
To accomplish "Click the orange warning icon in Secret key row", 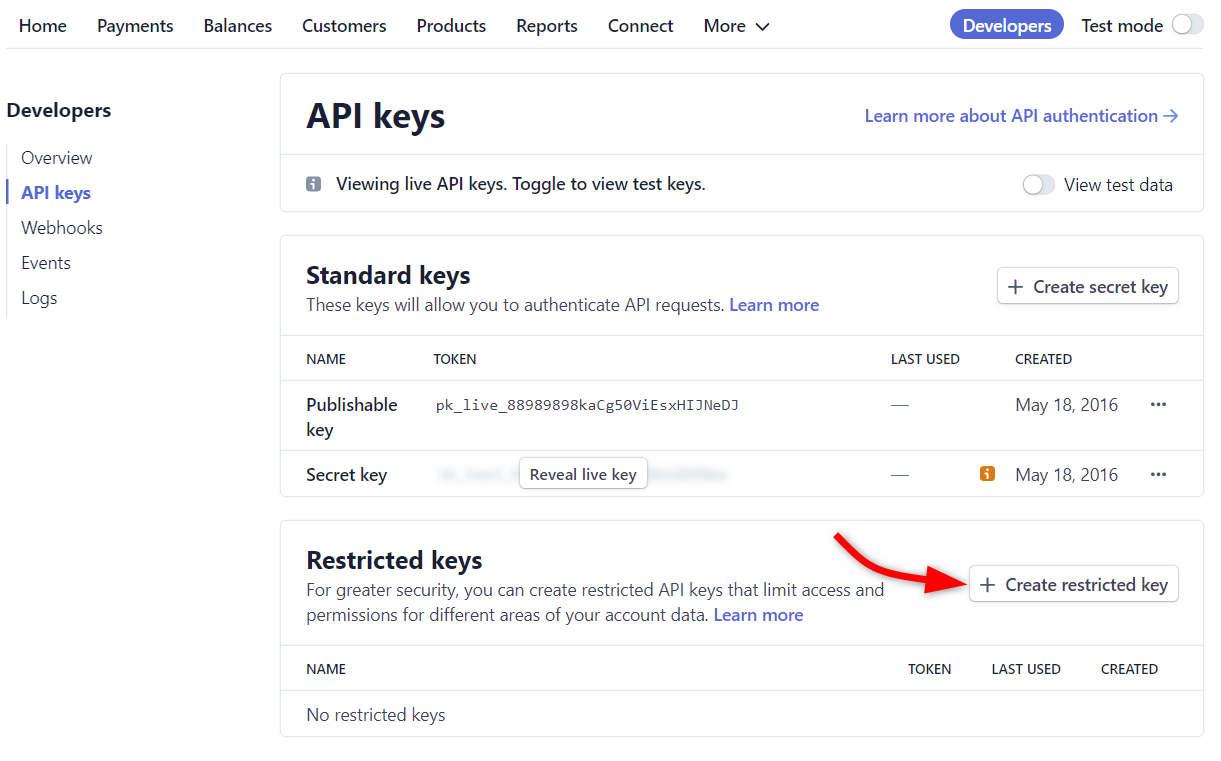I will [x=987, y=474].
